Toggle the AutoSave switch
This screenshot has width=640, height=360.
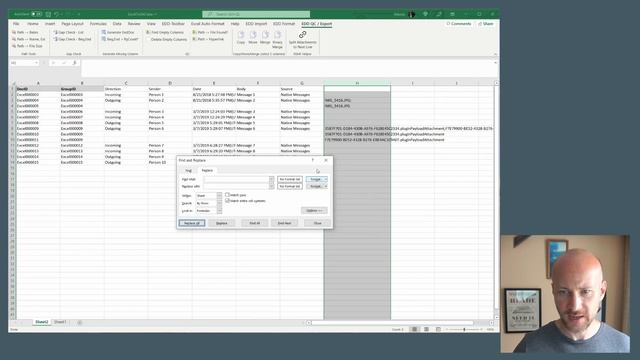(37, 14)
